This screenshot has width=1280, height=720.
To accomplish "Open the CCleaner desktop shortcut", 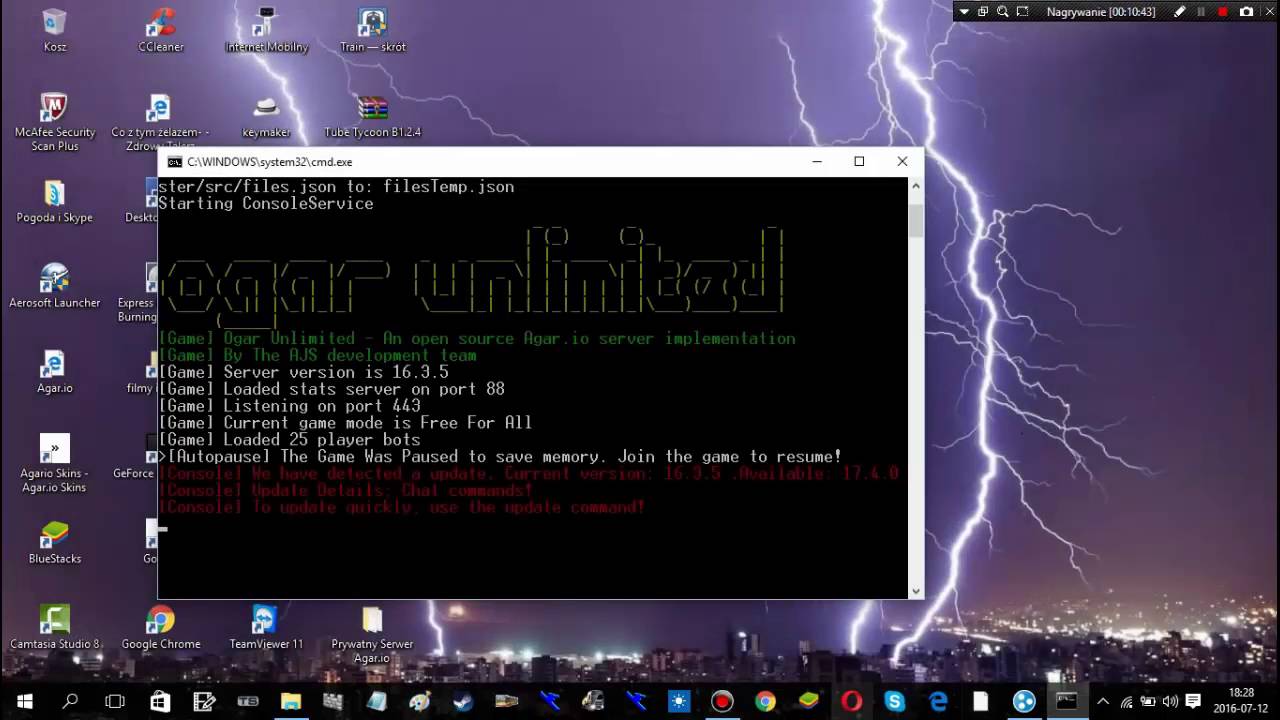I will (161, 30).
